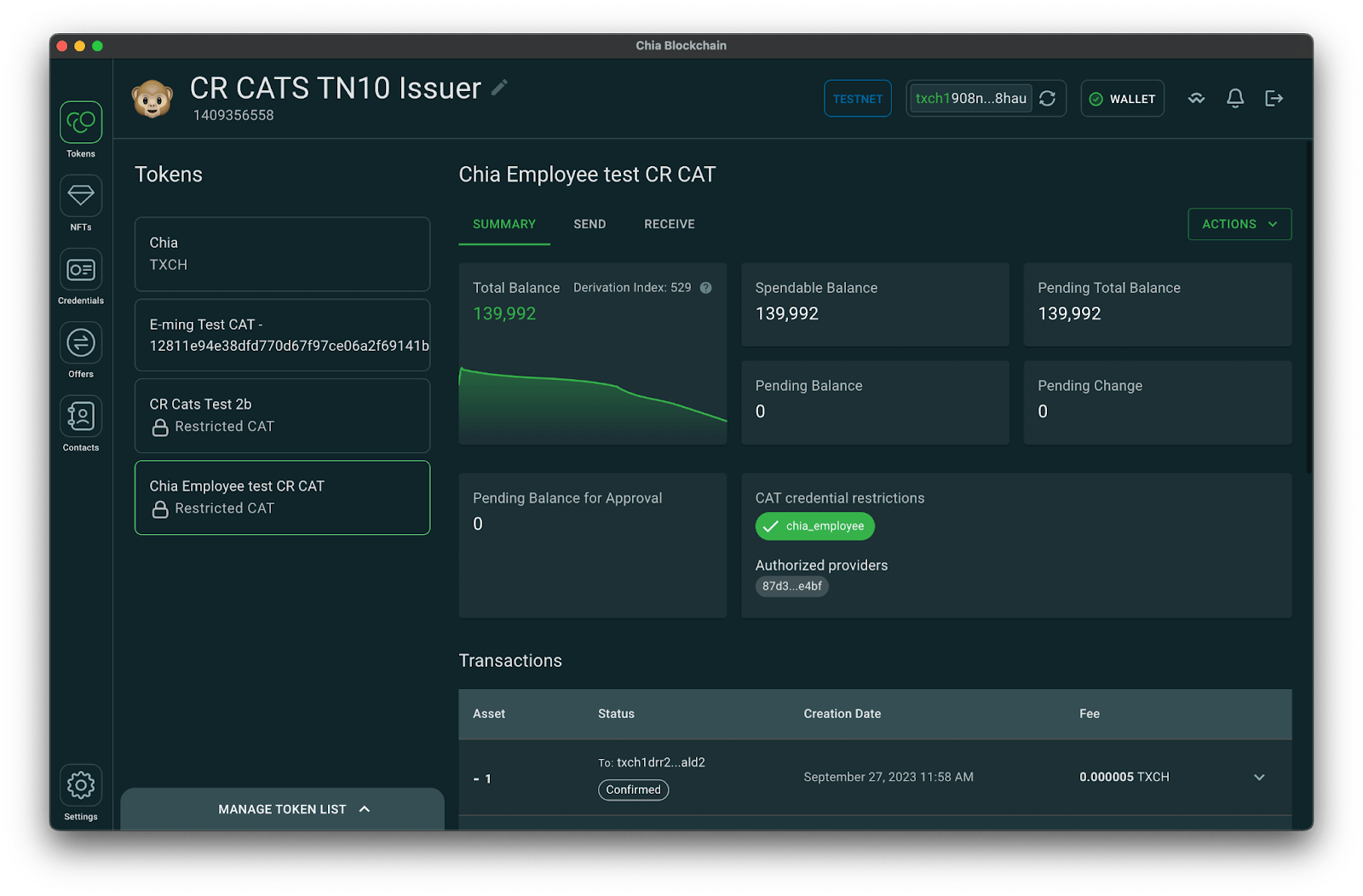Open the Offers sidebar icon
The image size is (1363, 896).
click(x=81, y=343)
